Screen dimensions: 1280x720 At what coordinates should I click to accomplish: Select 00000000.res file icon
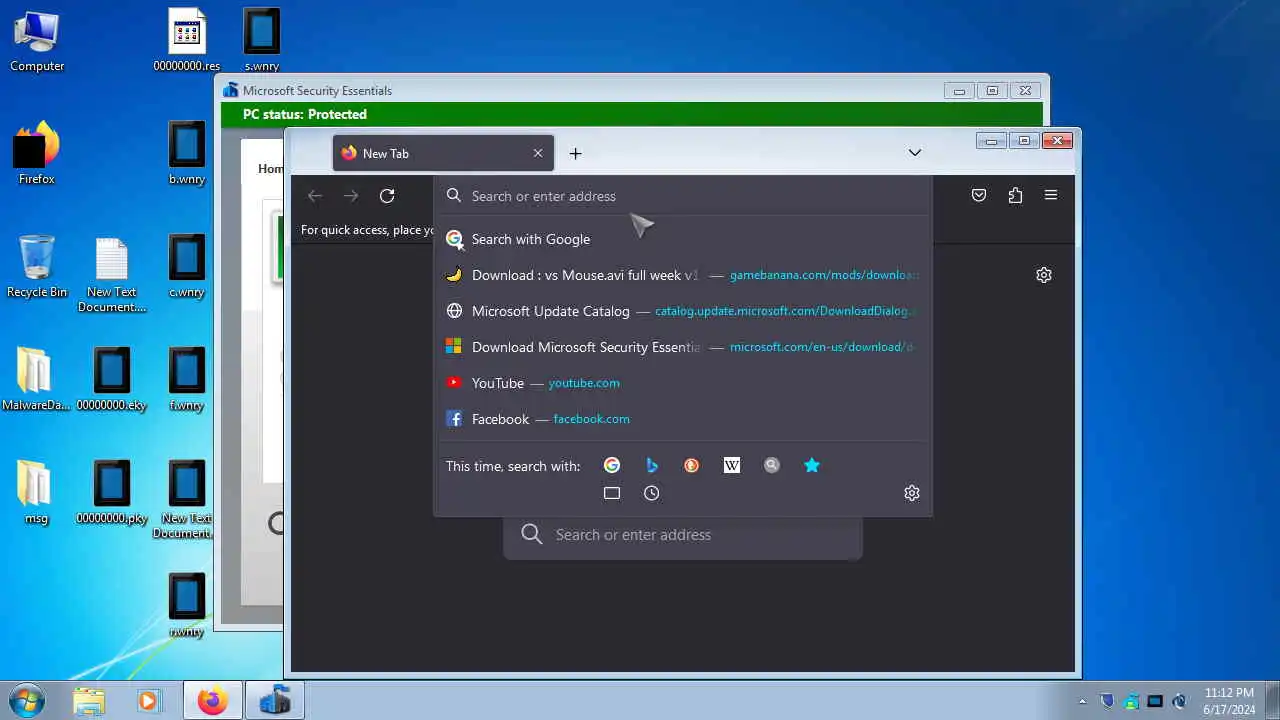pyautogui.click(x=187, y=42)
